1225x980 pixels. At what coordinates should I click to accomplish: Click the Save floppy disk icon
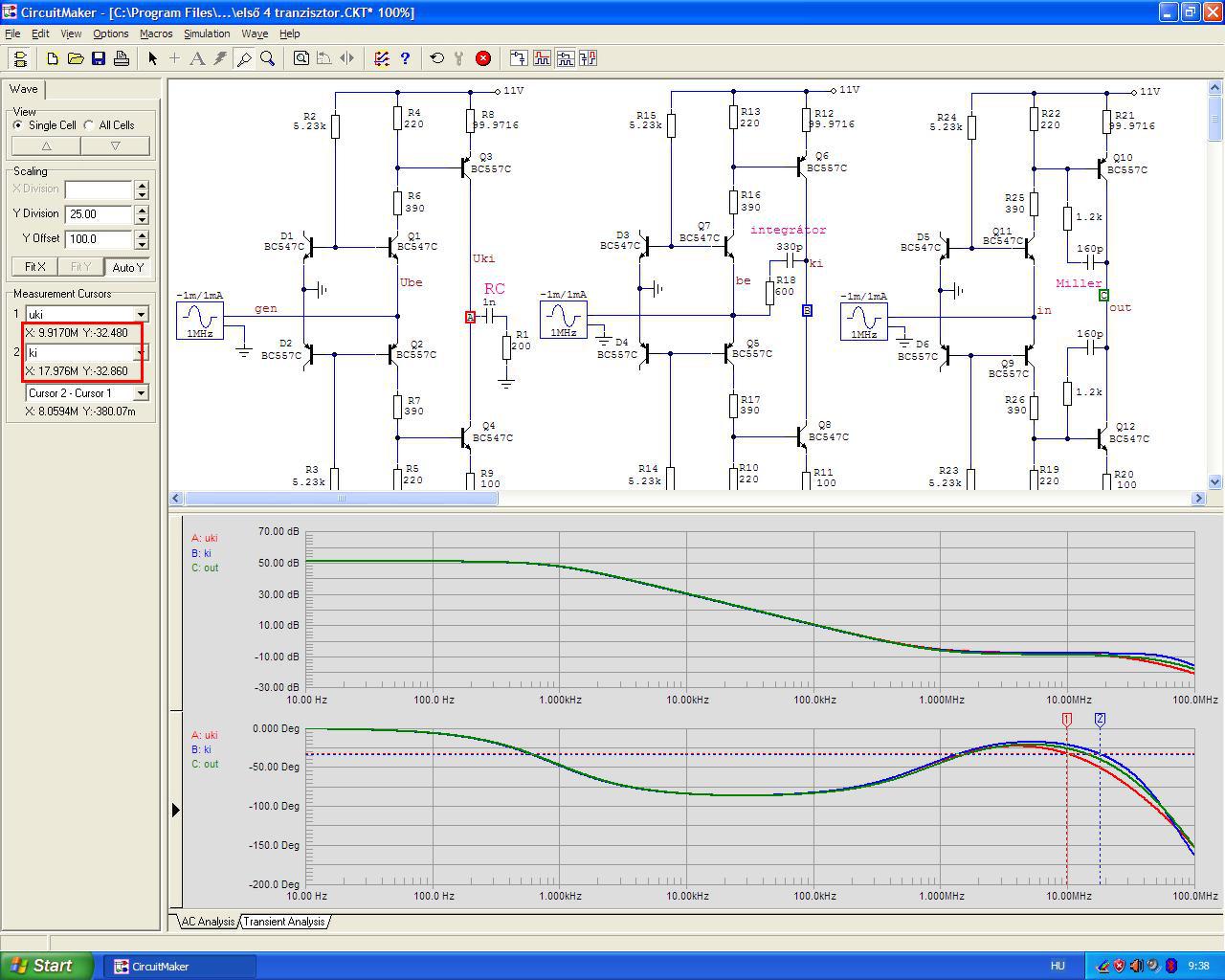pos(99,58)
